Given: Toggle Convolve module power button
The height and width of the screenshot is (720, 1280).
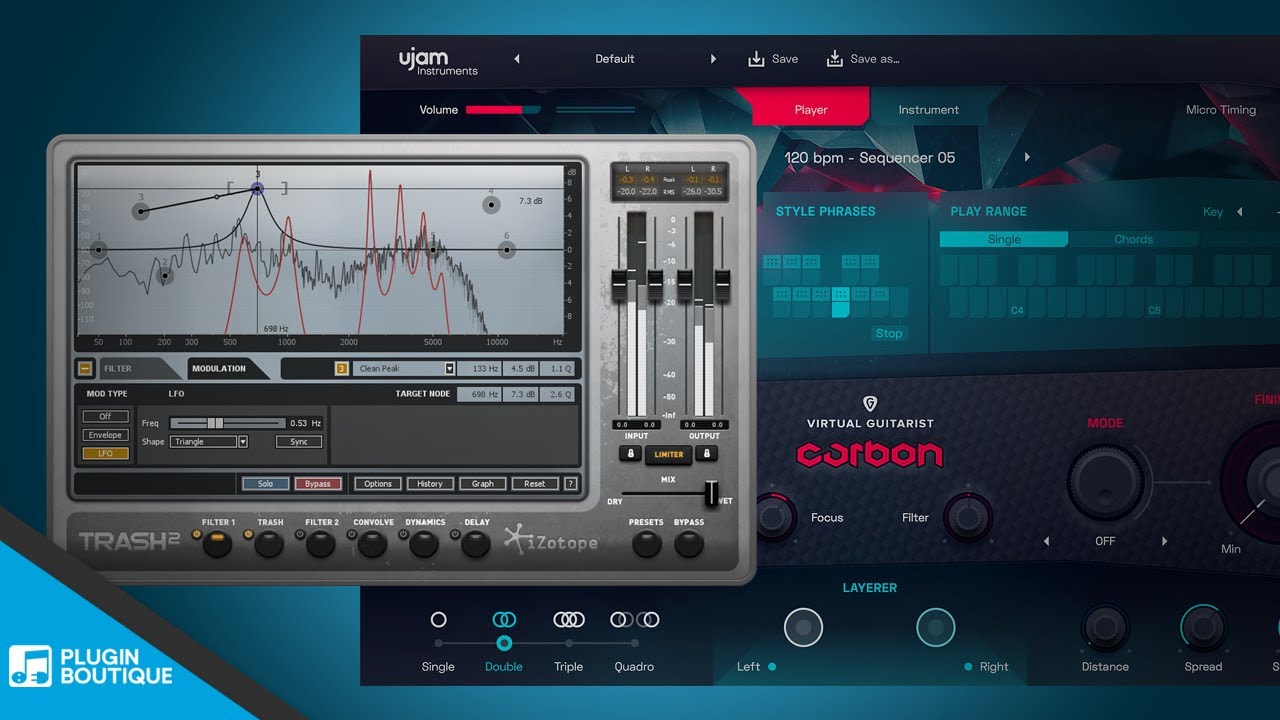Looking at the screenshot, I should click(x=353, y=534).
